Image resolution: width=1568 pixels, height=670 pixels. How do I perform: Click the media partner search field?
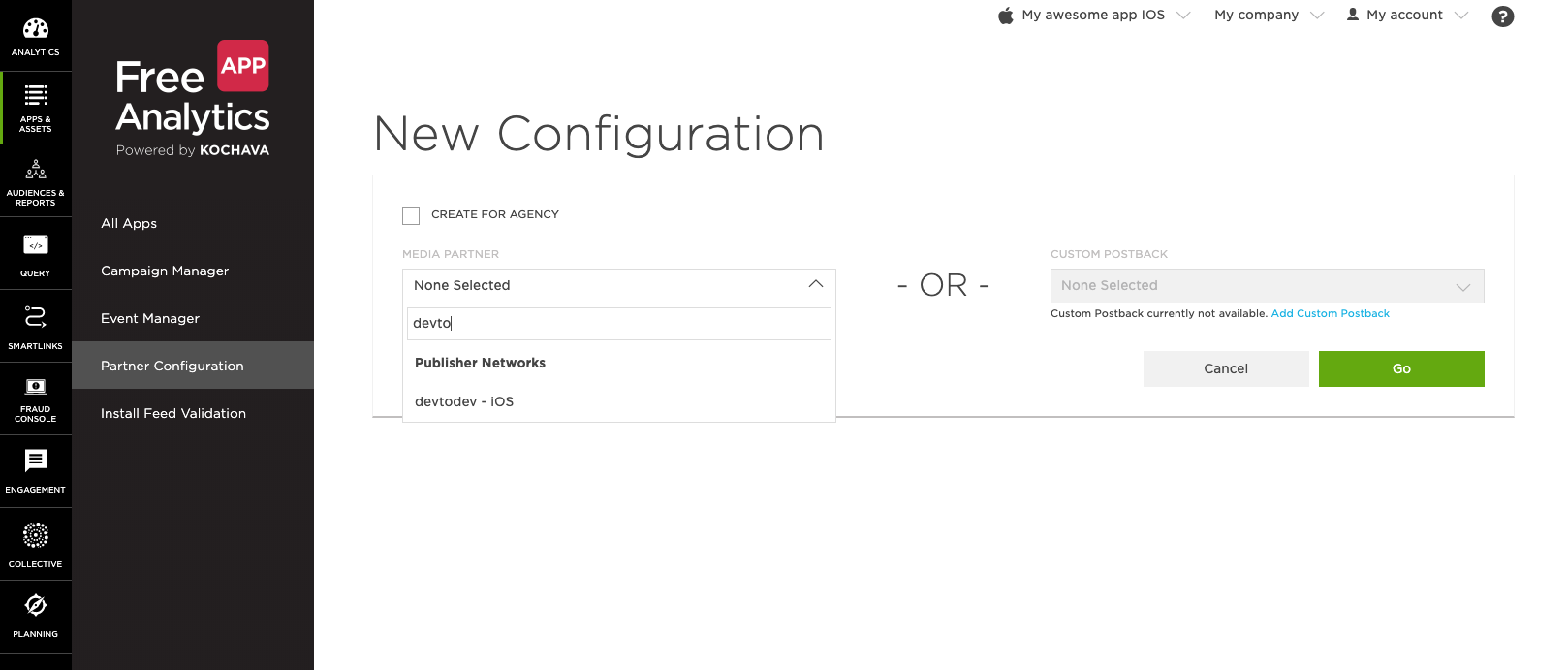tap(618, 324)
